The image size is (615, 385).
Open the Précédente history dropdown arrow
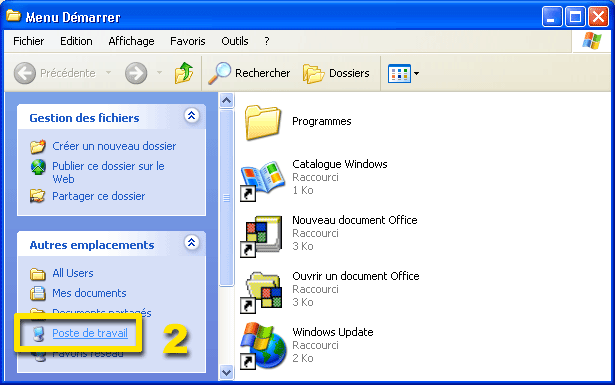pyautogui.click(x=108, y=73)
